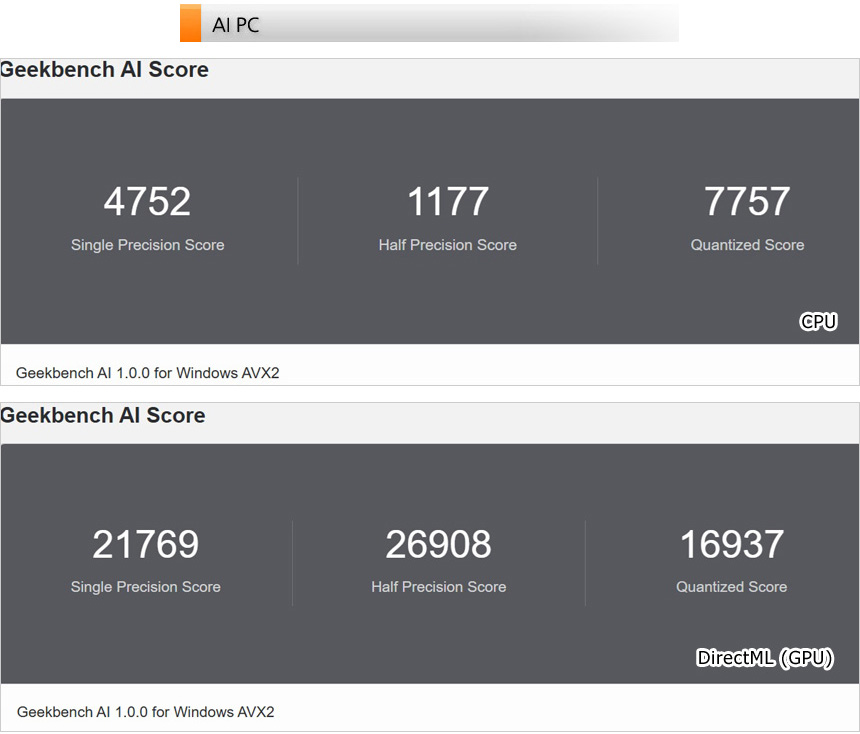
Task: Click the Geekbench AI 1.0.0 footer under DirectML panel
Action: point(146,712)
